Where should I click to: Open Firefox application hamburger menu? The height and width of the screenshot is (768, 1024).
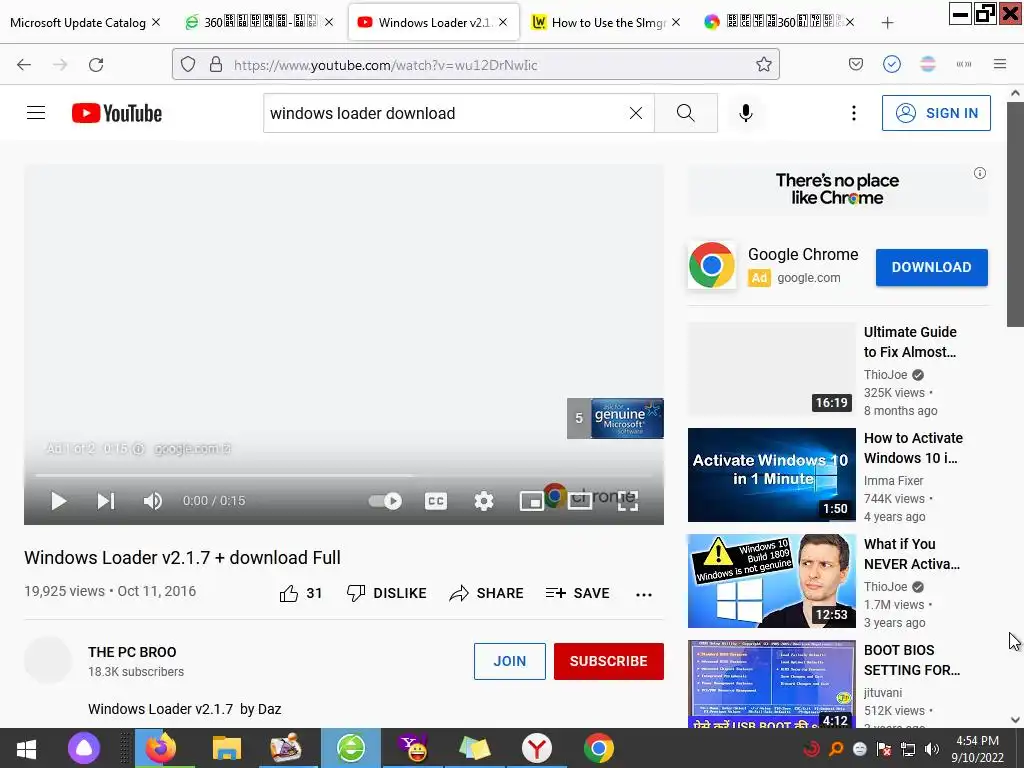tap(999, 64)
